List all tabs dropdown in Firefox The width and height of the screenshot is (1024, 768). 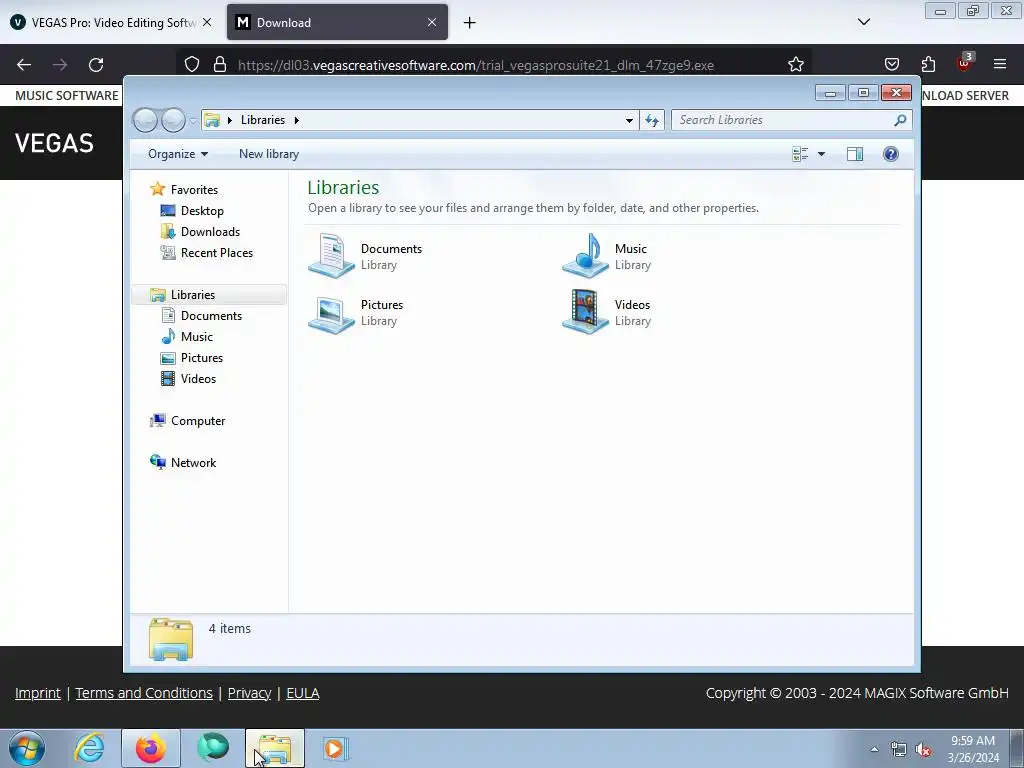(x=863, y=22)
